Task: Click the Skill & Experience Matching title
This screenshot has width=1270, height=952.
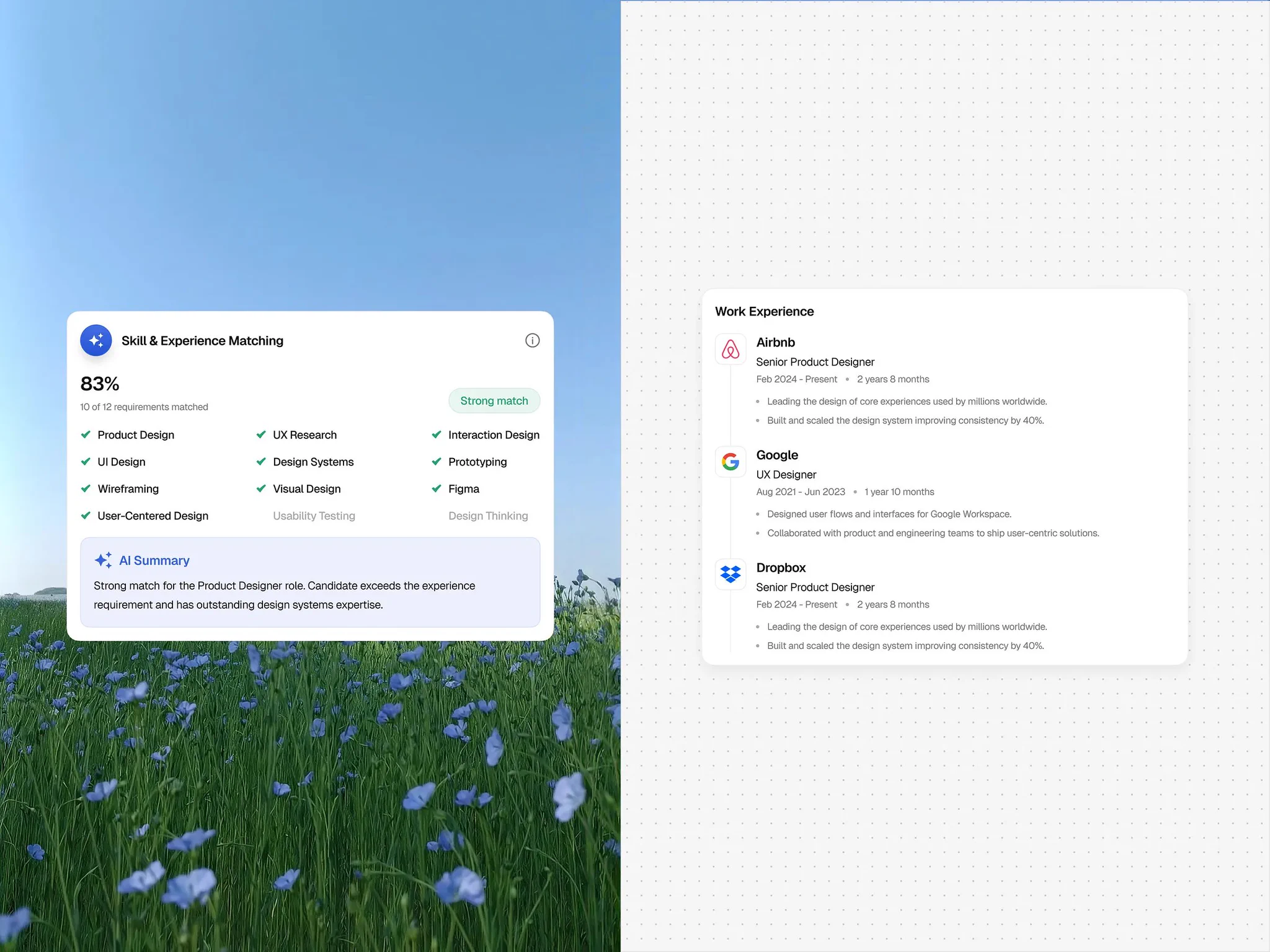Action: click(x=202, y=341)
